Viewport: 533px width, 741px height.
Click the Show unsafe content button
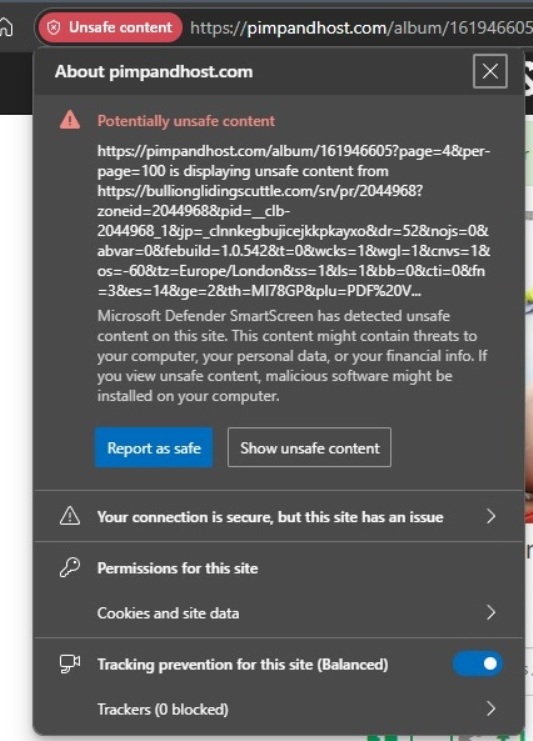(x=309, y=448)
